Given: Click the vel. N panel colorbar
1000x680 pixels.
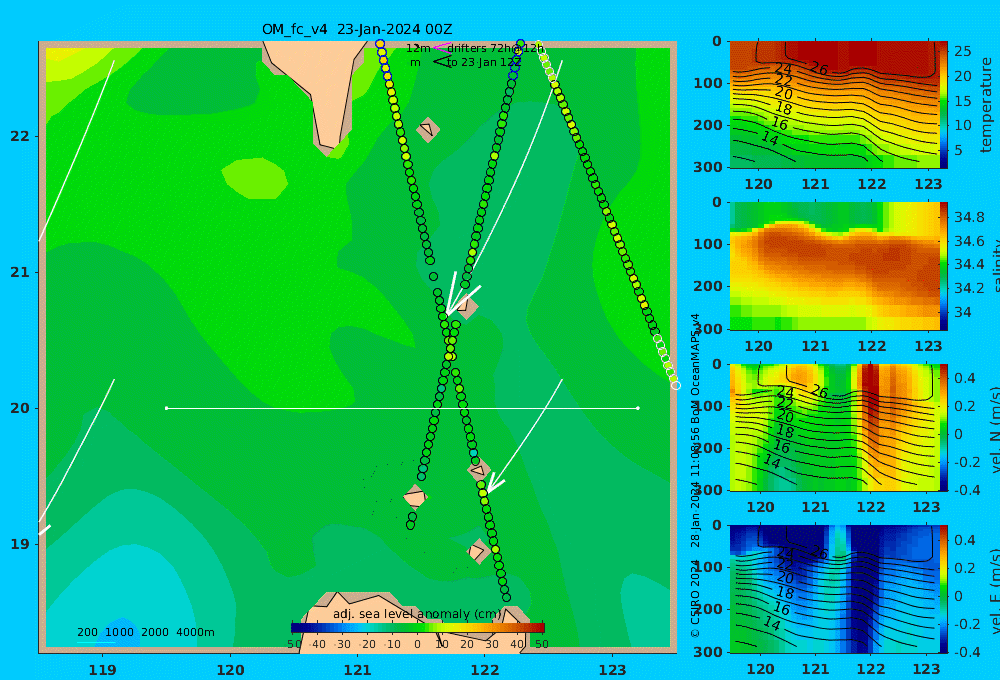Looking at the screenshot, I should pos(943,427).
